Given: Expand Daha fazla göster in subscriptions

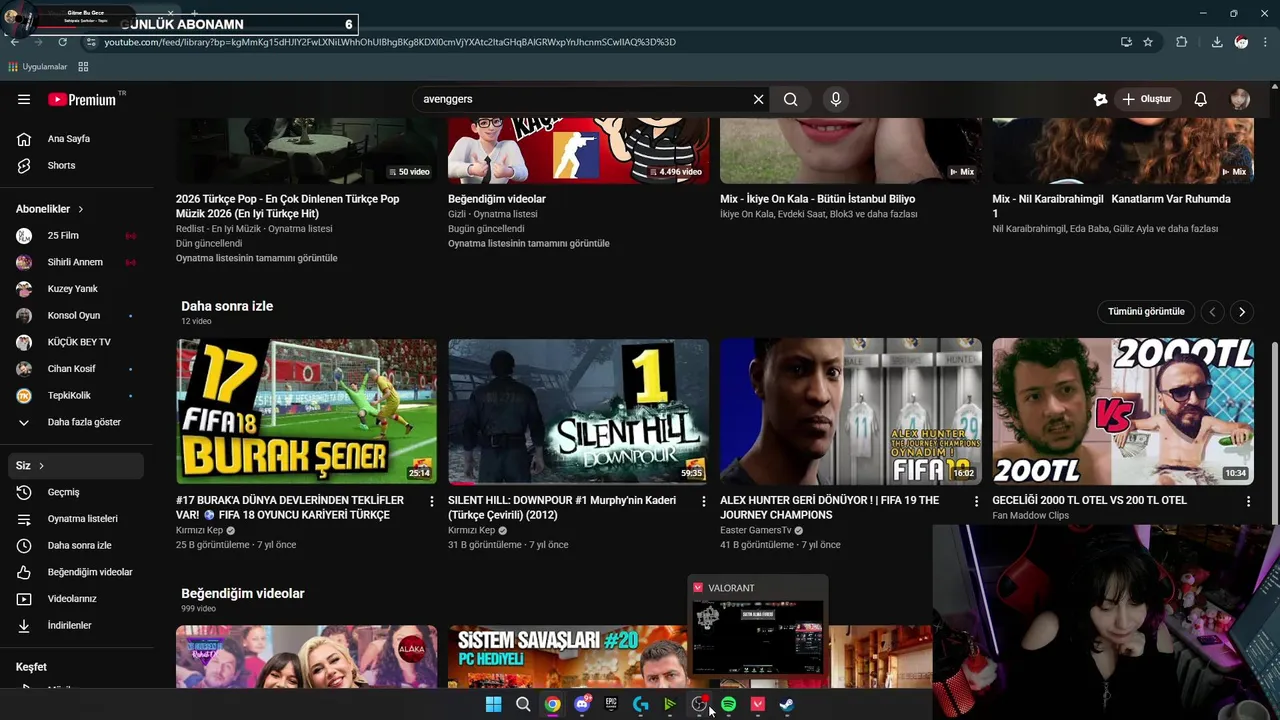Looking at the screenshot, I should click(77, 422).
